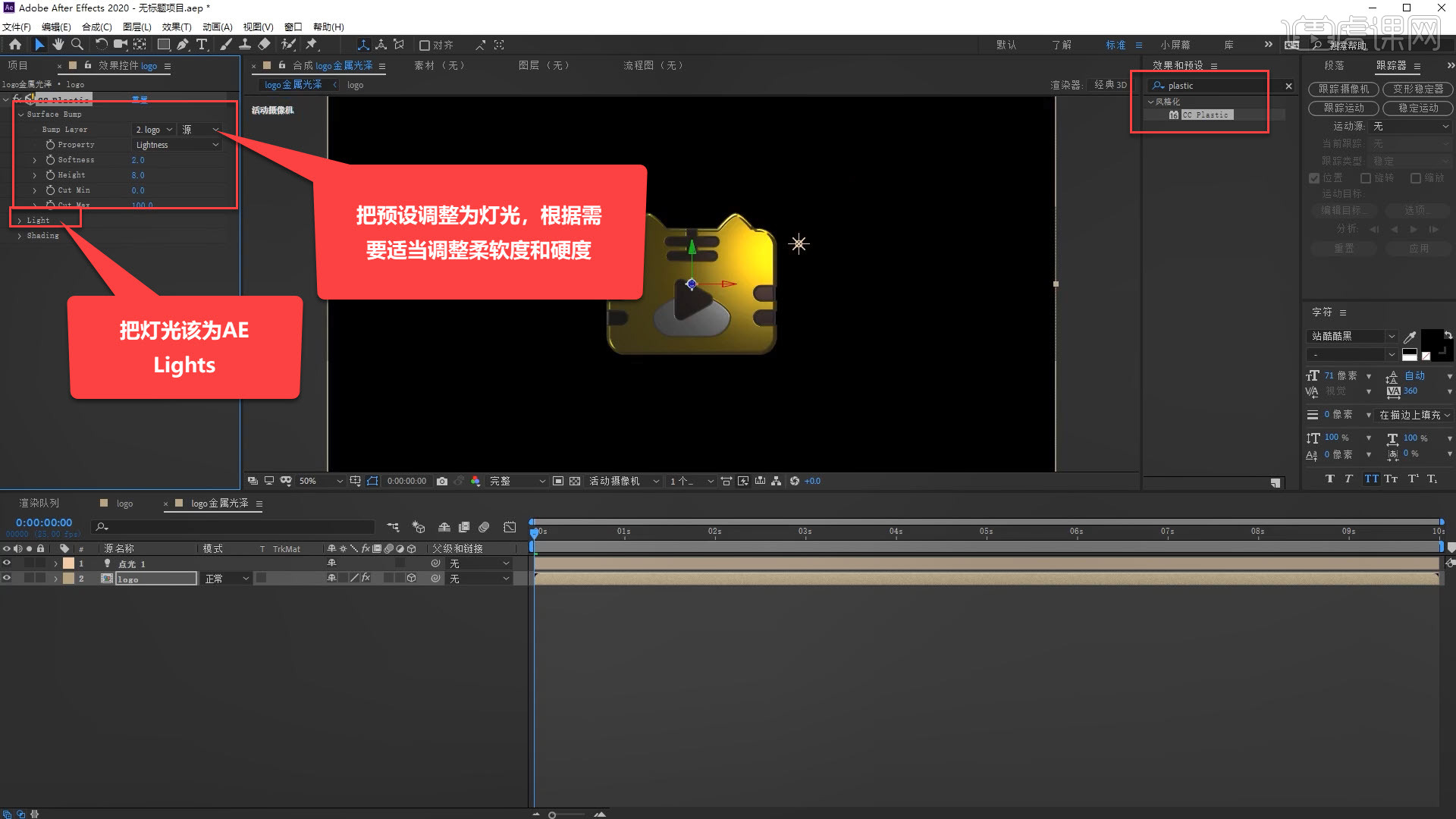1456x819 pixels.
Task: Switch to the 渲染队列 tab
Action: point(39,503)
